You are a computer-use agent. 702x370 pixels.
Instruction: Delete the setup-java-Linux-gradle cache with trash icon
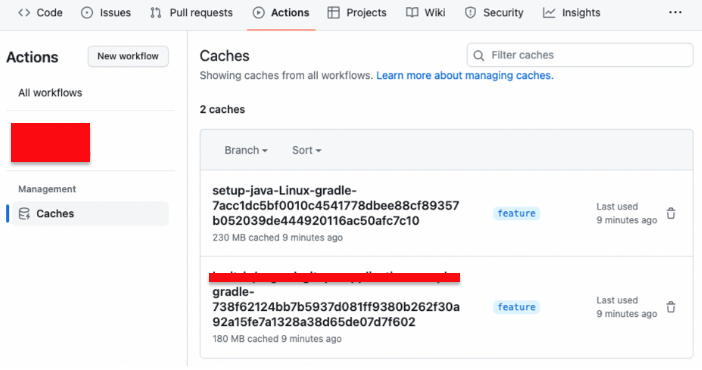click(671, 213)
